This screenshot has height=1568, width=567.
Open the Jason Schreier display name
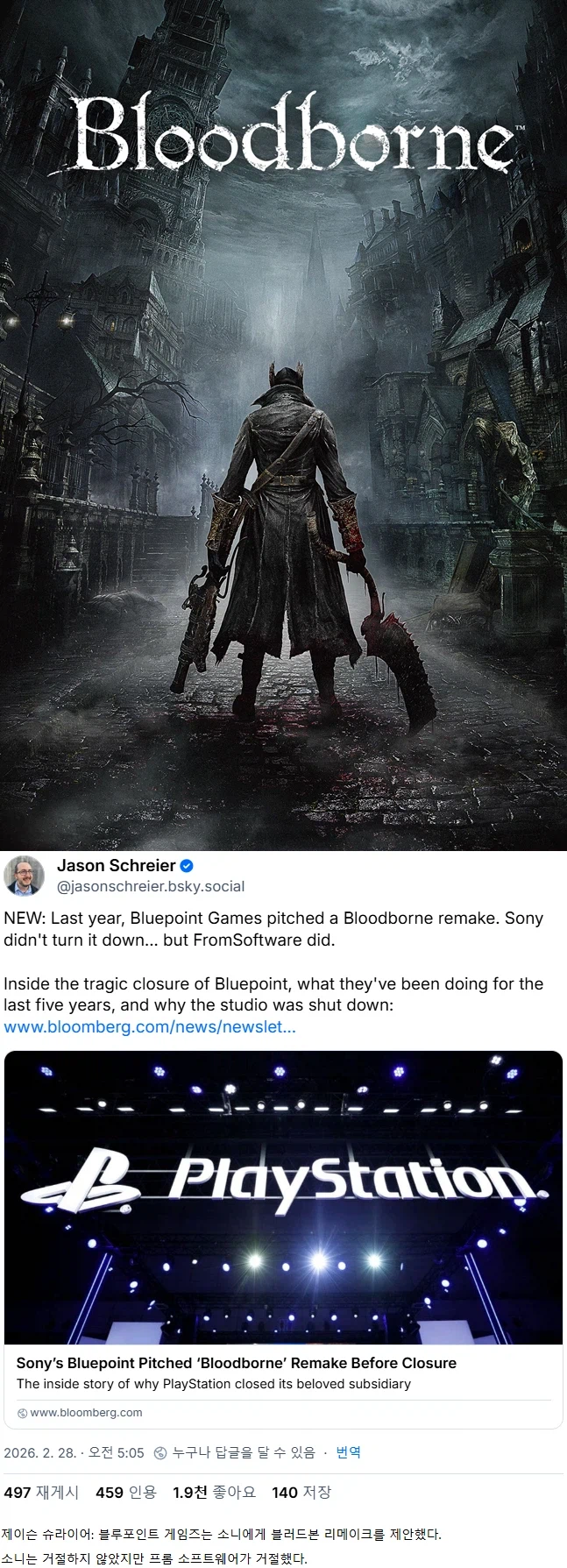pos(116,866)
